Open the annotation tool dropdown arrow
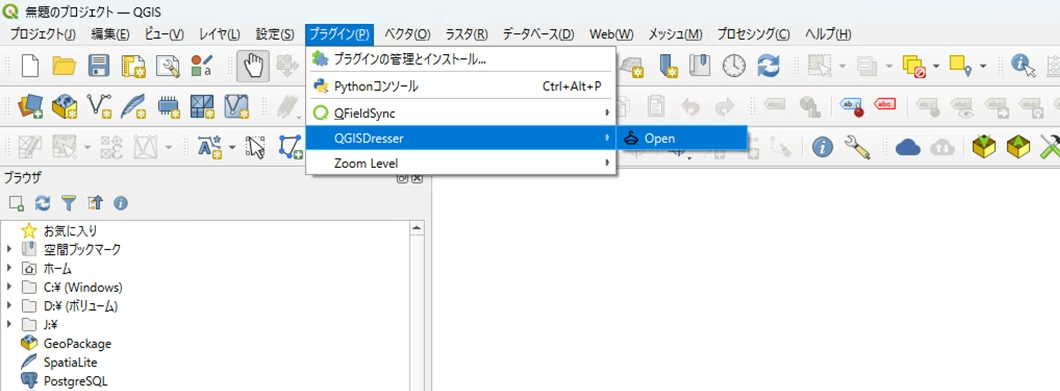This screenshot has width=1060, height=391. pyautogui.click(x=232, y=146)
